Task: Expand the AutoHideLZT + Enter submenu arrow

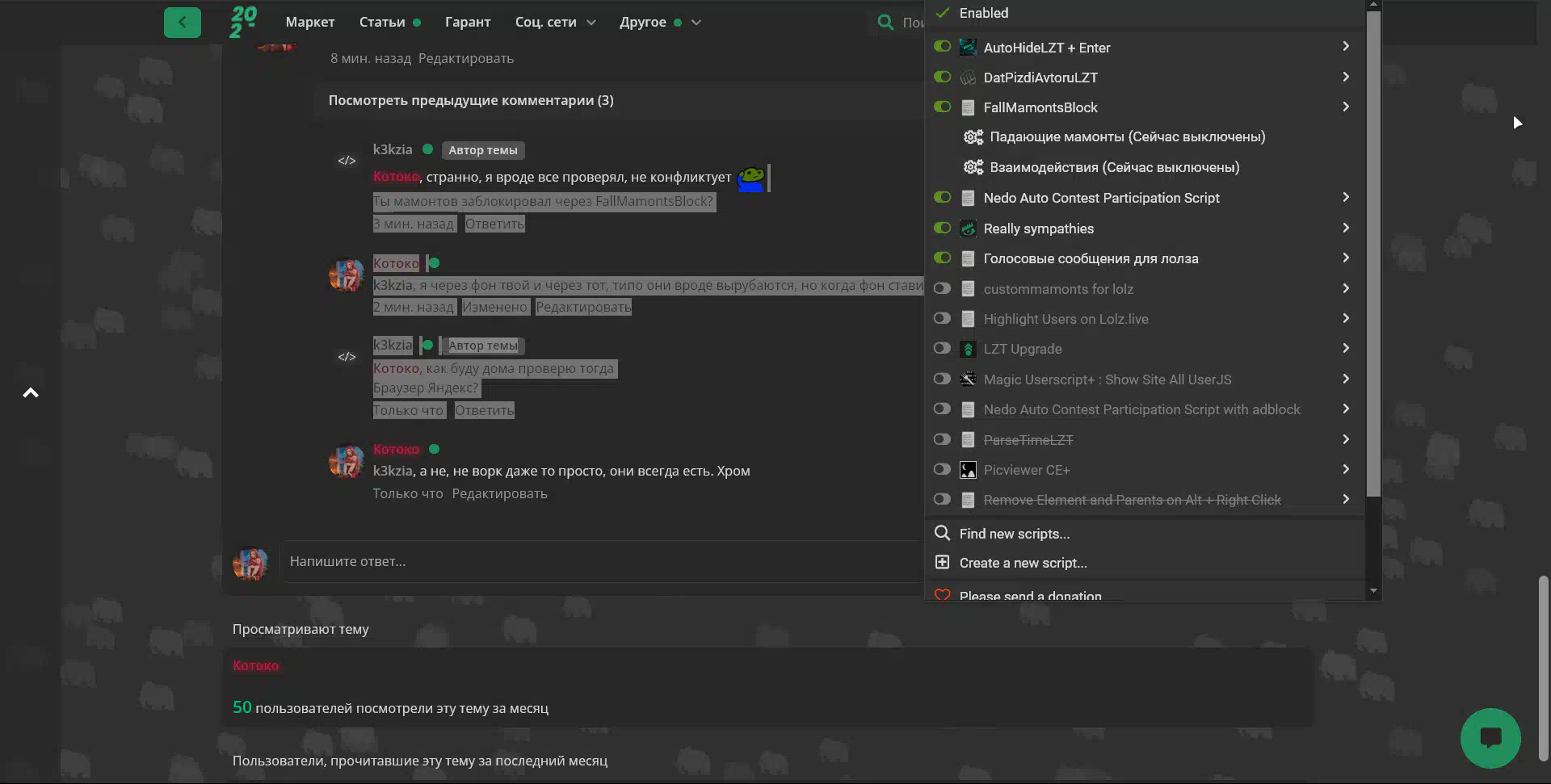Action: click(1346, 46)
